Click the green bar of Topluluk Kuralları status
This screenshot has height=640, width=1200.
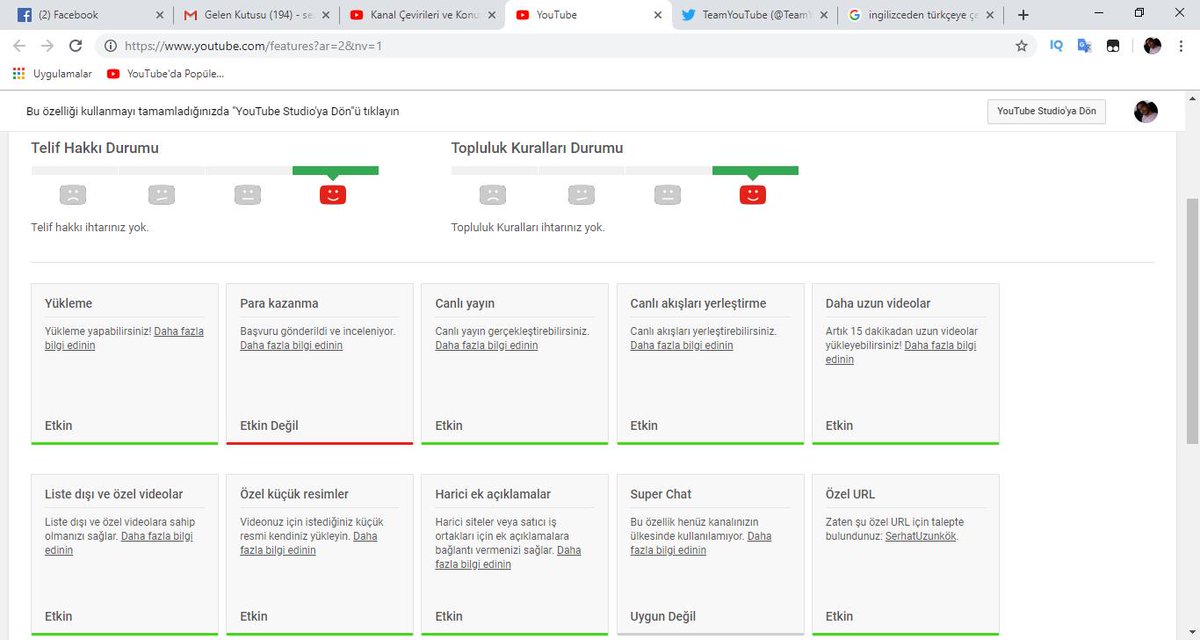755,170
